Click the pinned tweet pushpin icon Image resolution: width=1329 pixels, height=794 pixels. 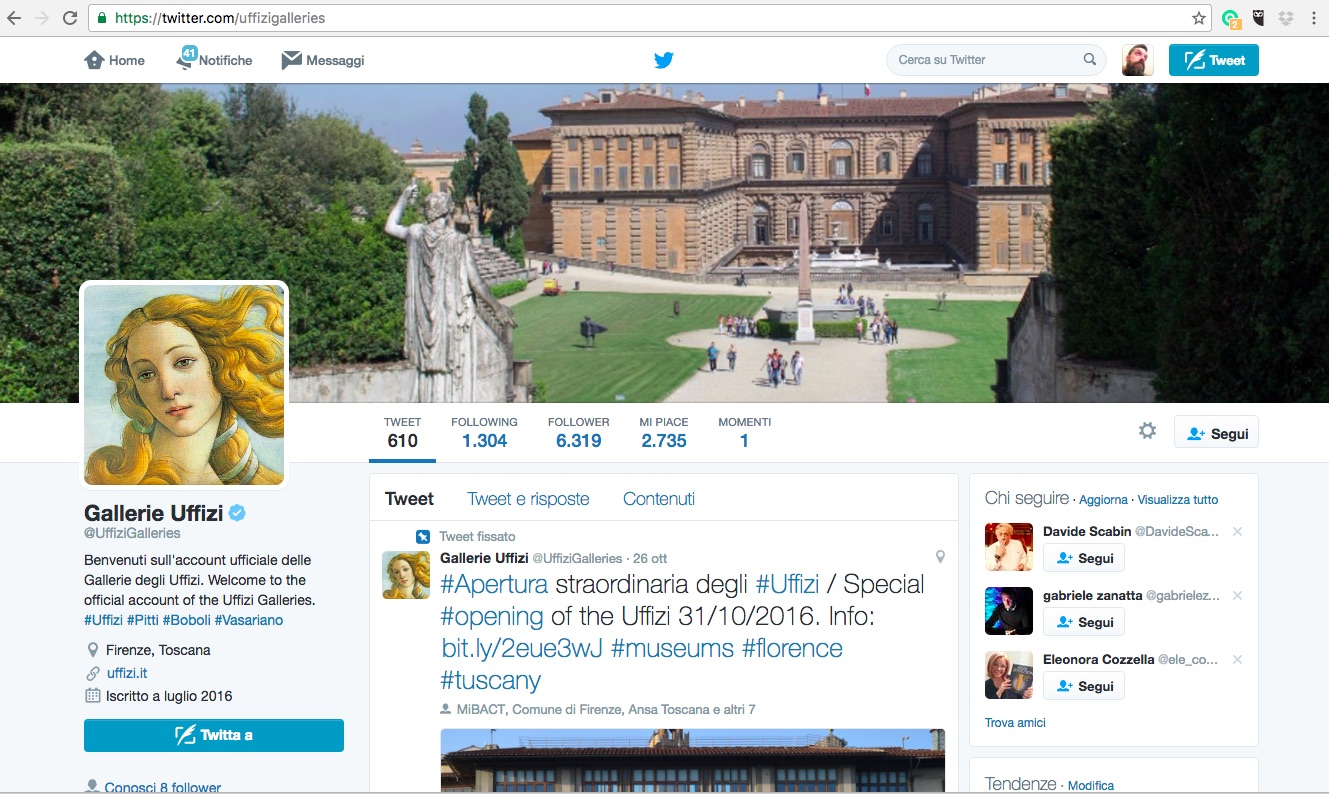(424, 537)
